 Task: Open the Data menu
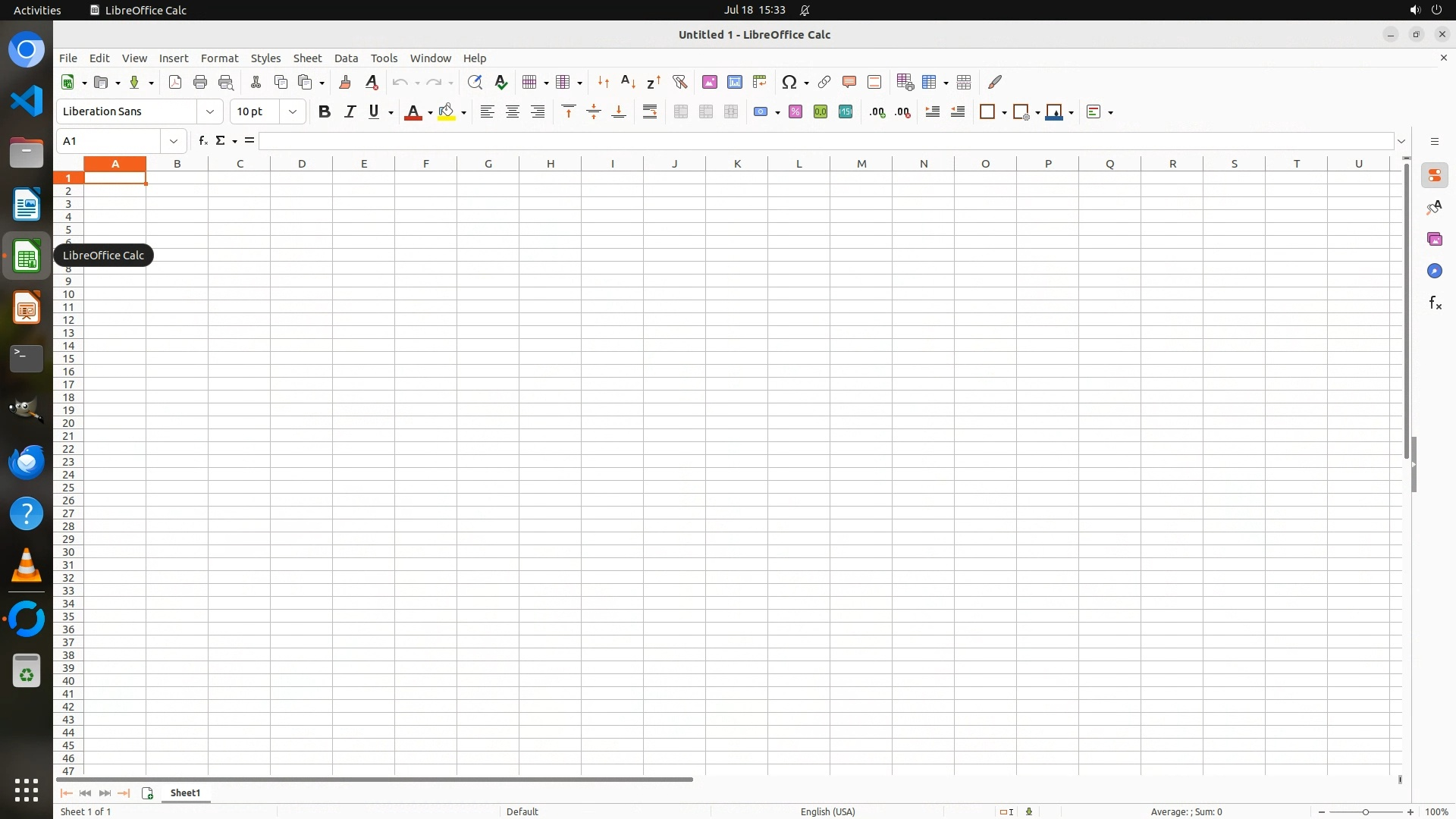(346, 58)
